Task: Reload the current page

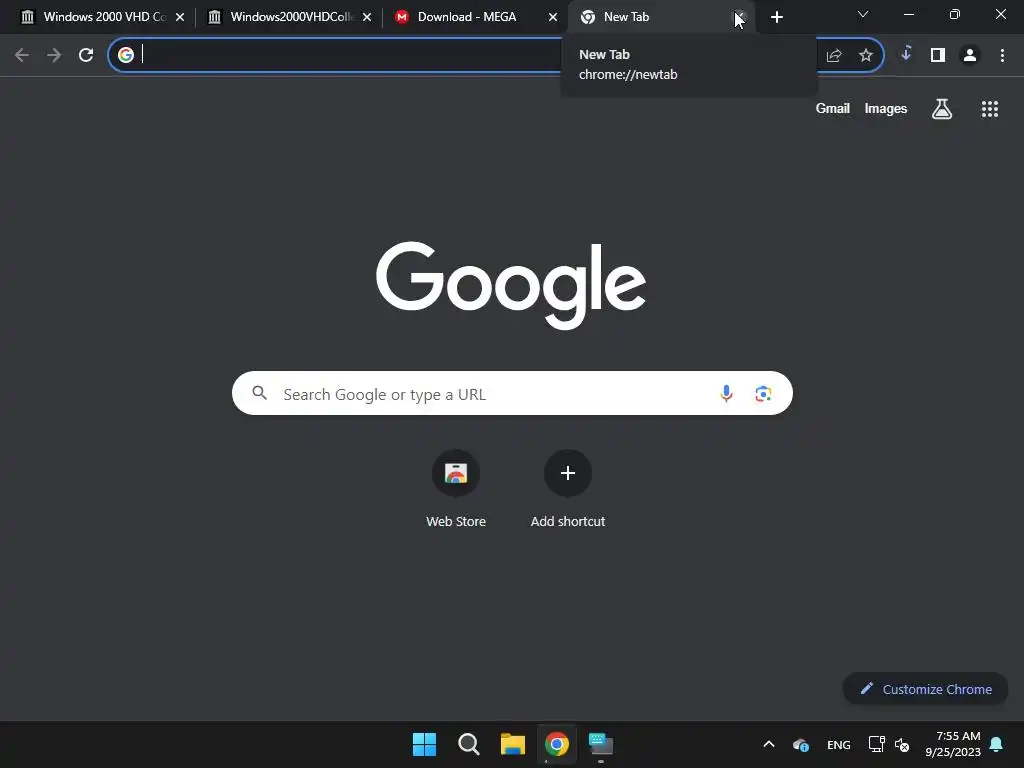Action: 86,55
